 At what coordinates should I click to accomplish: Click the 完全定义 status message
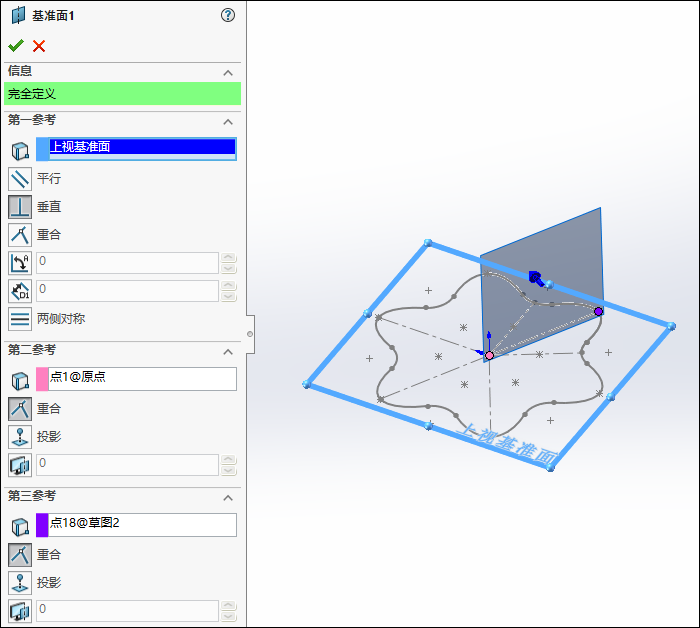[x=122, y=94]
